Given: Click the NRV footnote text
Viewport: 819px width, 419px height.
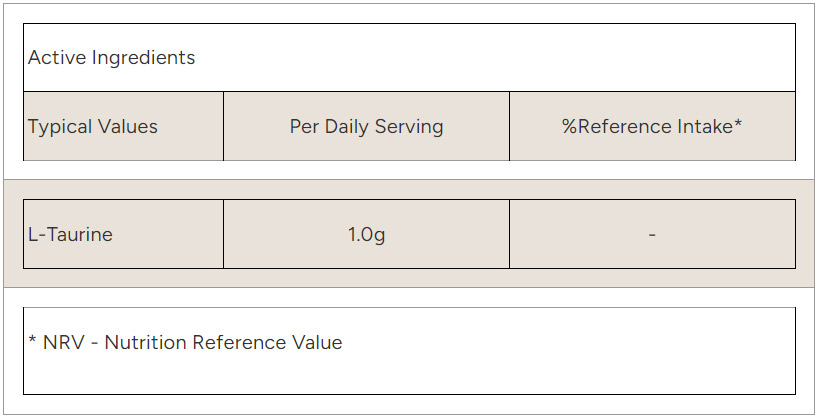Looking at the screenshot, I should (x=185, y=343).
